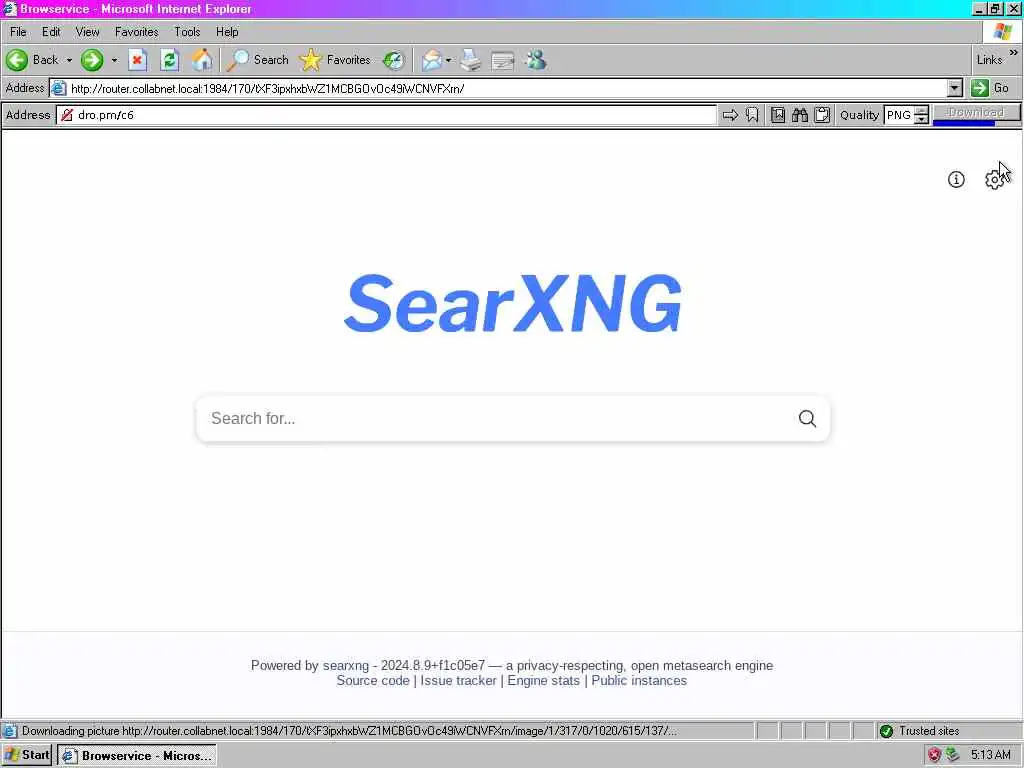This screenshot has height=768, width=1024.
Task: Click the Edit page toolbar icon
Action: point(502,61)
